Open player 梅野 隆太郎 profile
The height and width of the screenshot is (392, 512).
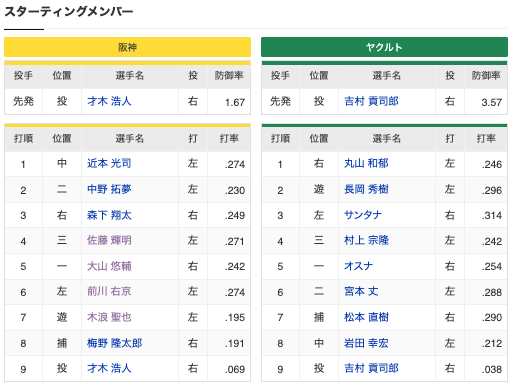pos(115,343)
